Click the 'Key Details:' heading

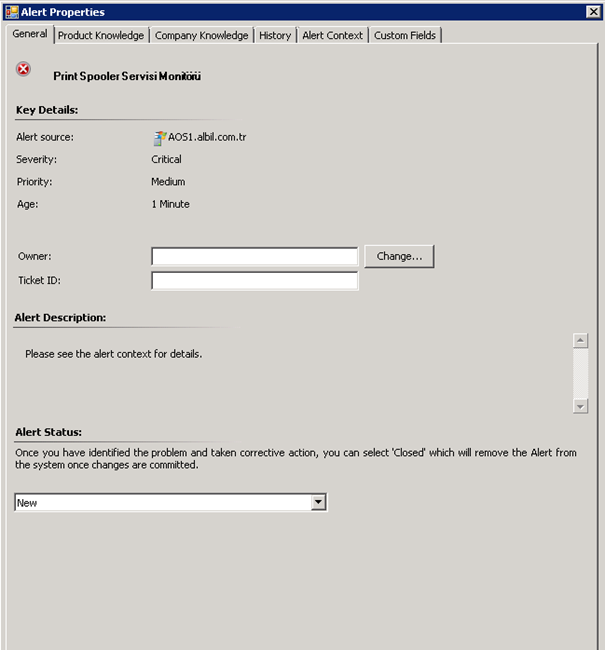47,110
